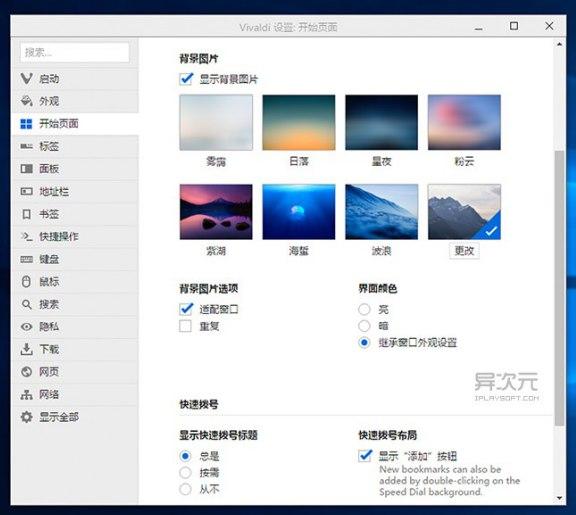Click the Vivaldi logo icon beside 启动

pos(26,79)
